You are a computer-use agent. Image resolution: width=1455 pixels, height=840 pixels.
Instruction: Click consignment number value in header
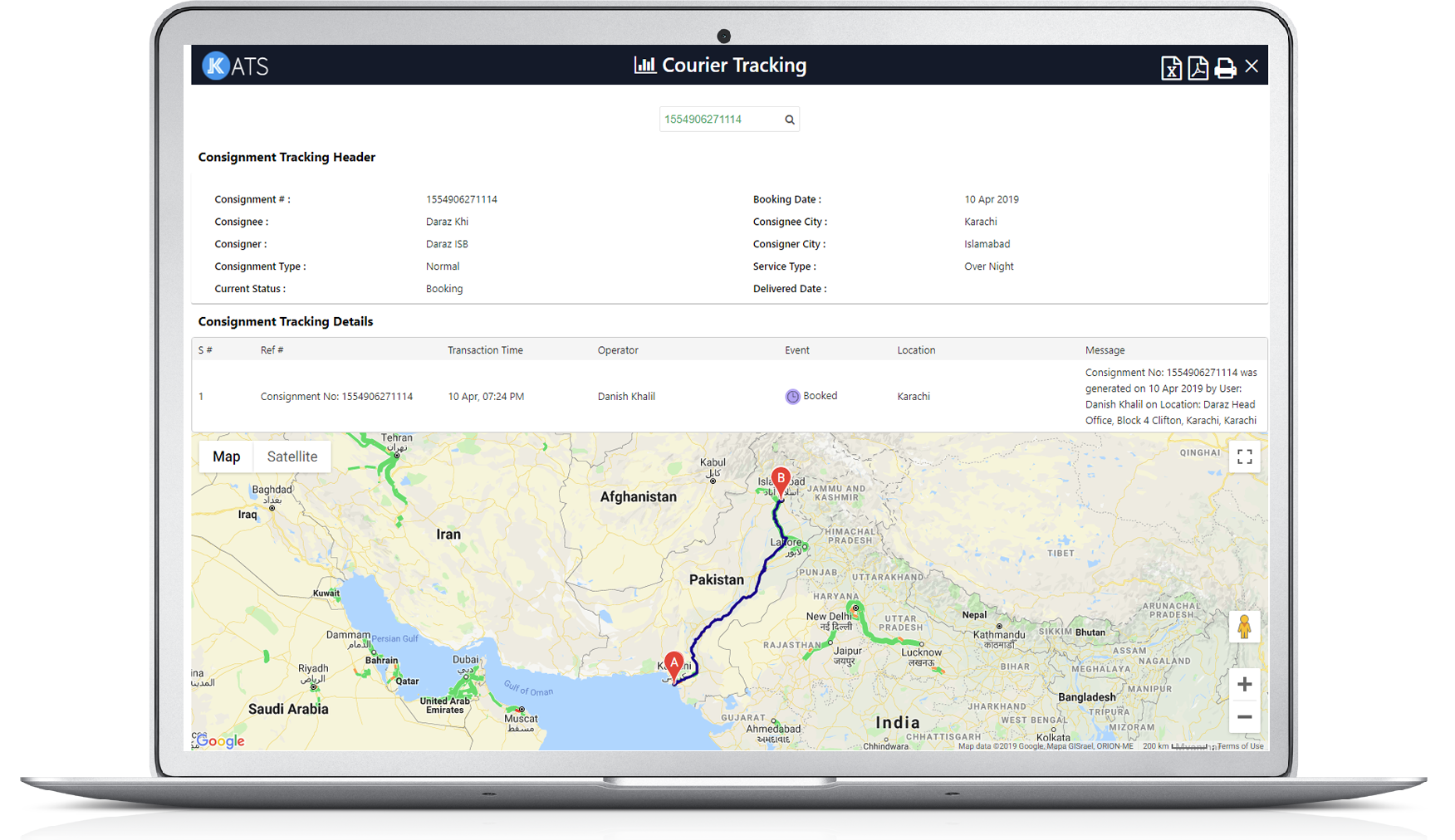[462, 199]
